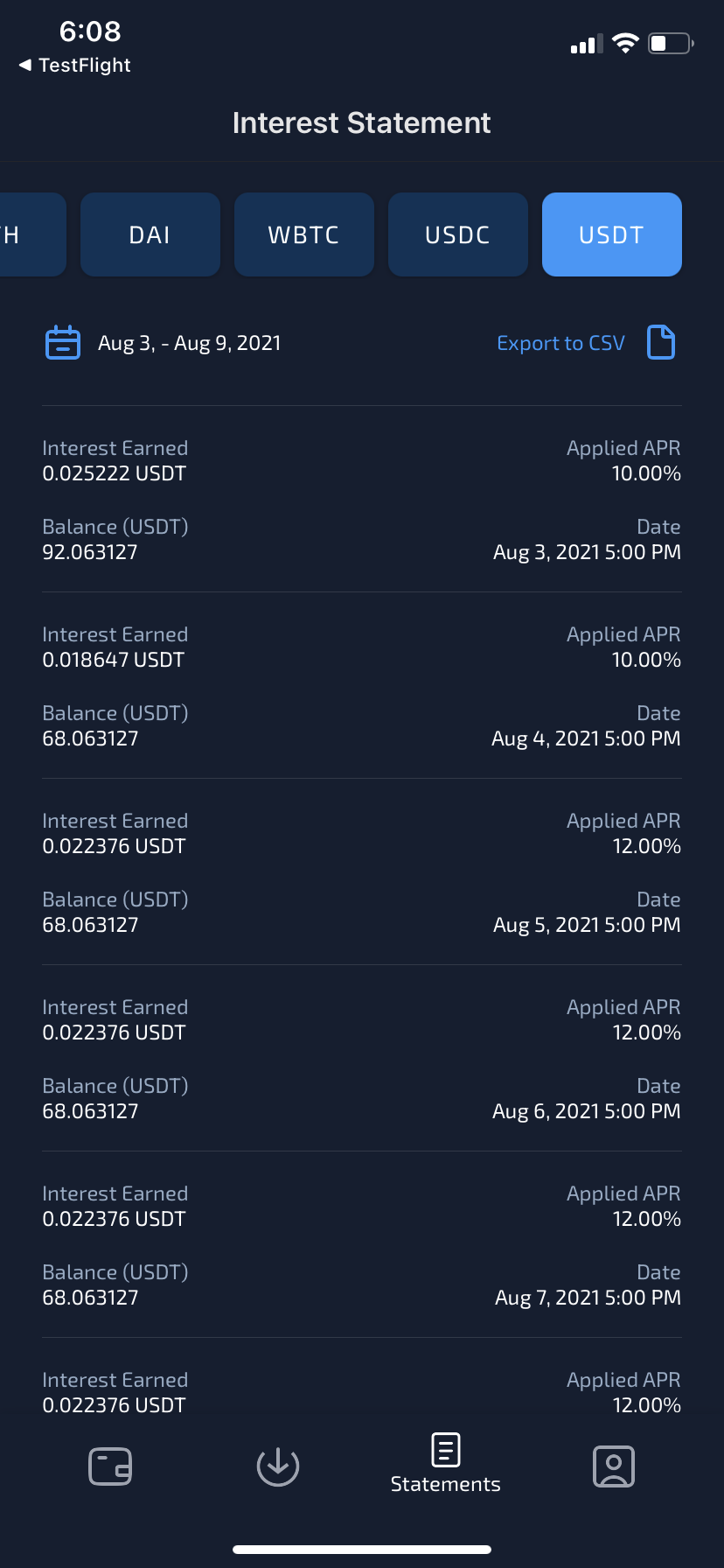Select the USDT currency tab
Image resolution: width=724 pixels, height=1568 pixels.
[611, 234]
